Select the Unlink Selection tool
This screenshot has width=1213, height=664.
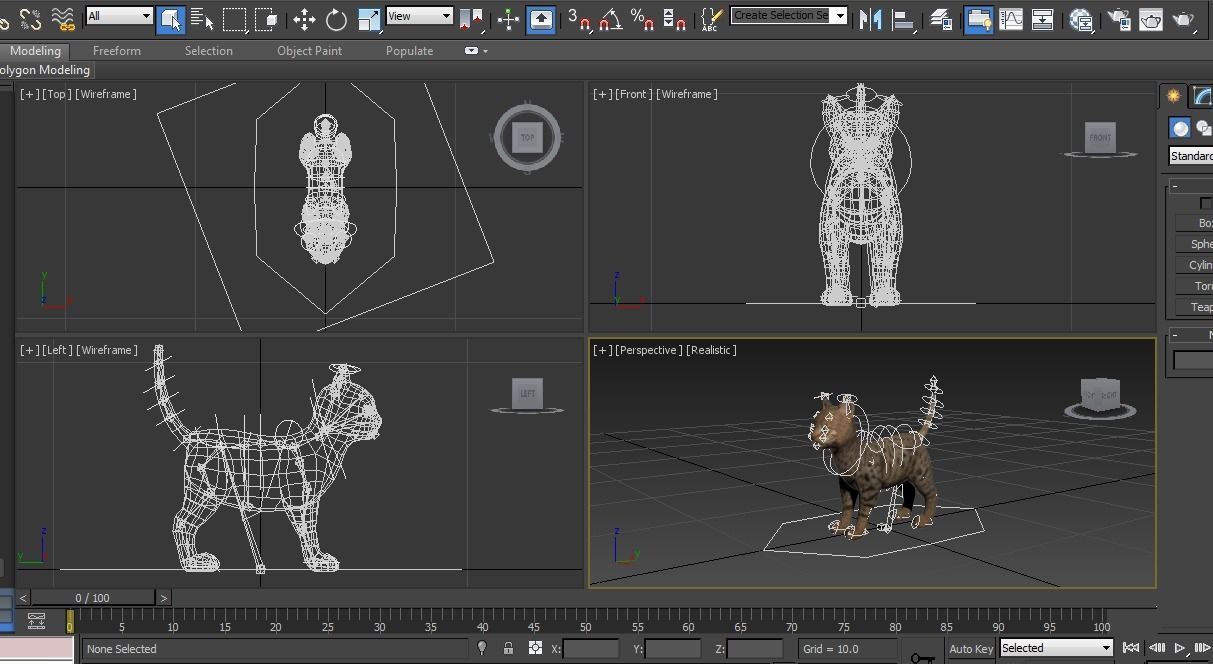(31, 18)
